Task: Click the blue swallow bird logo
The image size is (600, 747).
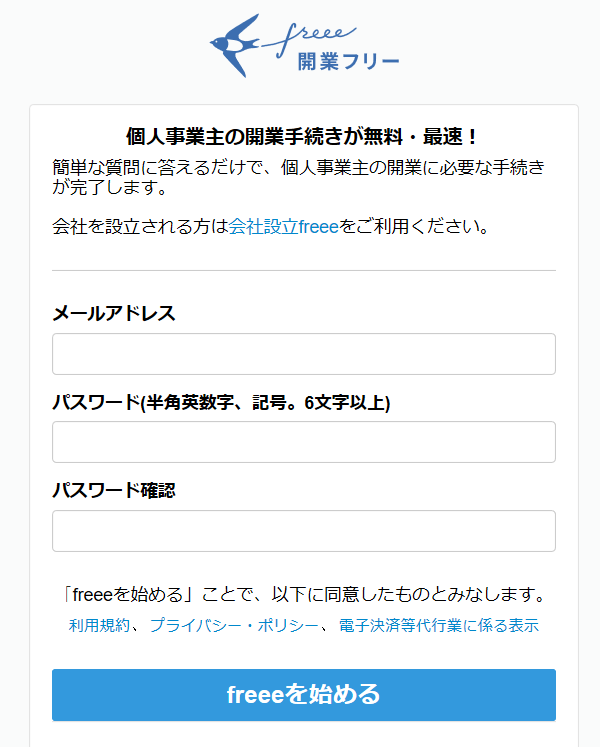Action: [x=234, y=45]
